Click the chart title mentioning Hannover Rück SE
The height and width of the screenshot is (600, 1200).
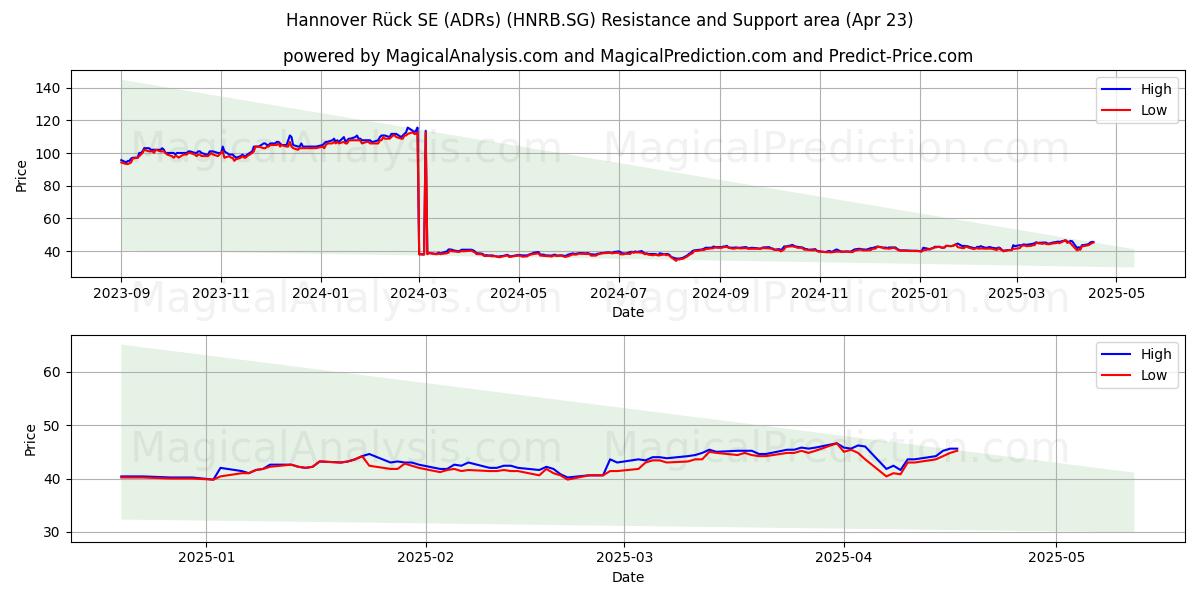coord(599,20)
